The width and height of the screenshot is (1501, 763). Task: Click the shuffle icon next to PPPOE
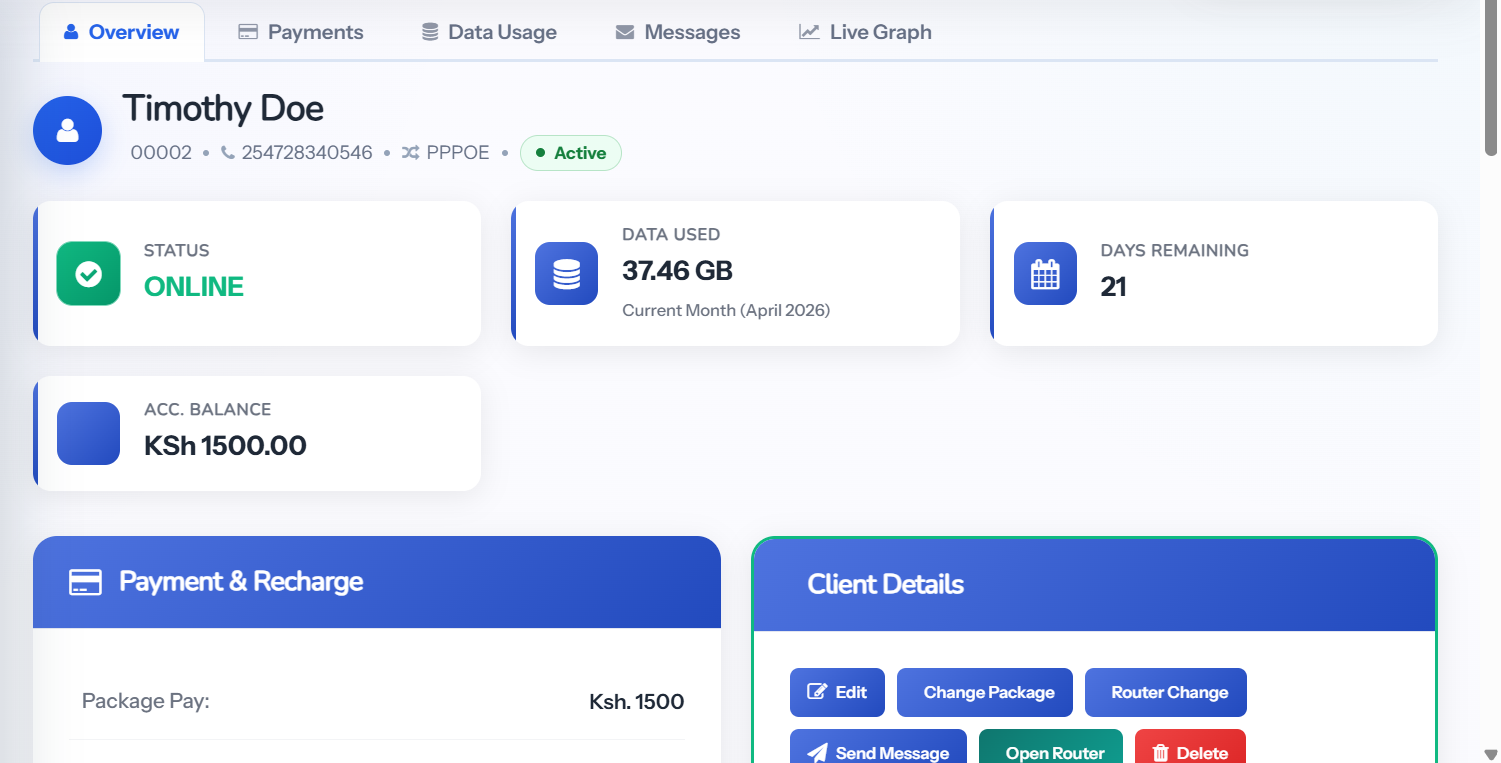pyautogui.click(x=410, y=153)
